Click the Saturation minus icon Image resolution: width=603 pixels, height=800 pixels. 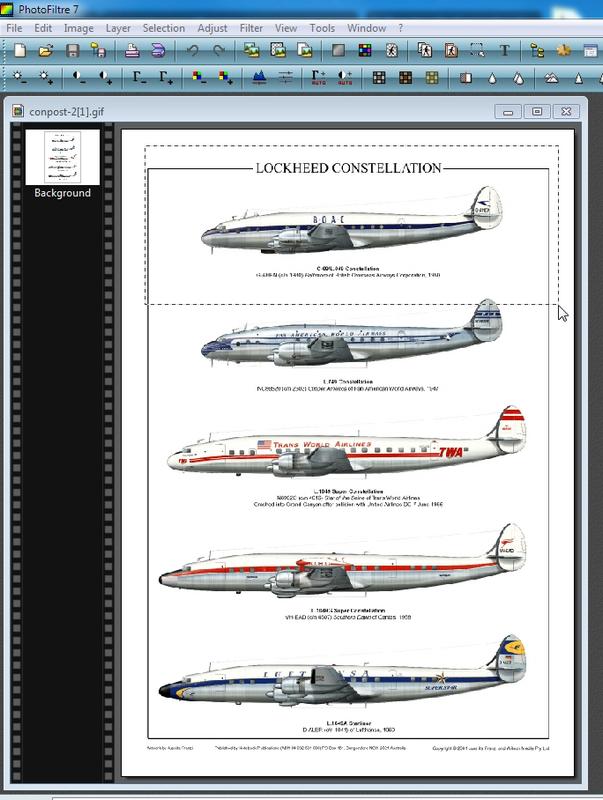point(199,77)
